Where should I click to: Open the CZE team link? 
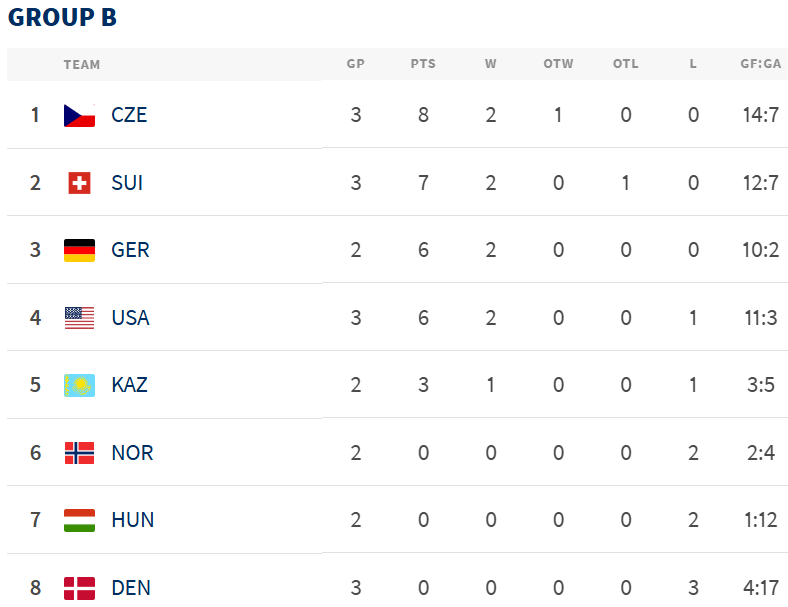[129, 115]
